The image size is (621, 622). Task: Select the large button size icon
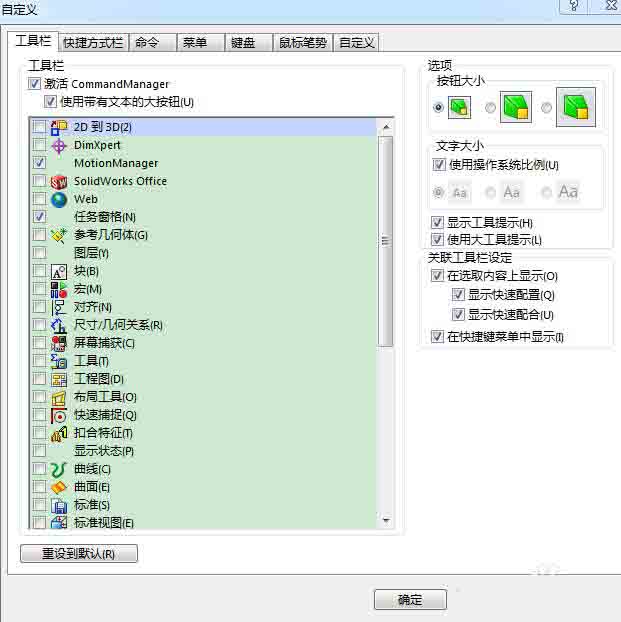[576, 107]
